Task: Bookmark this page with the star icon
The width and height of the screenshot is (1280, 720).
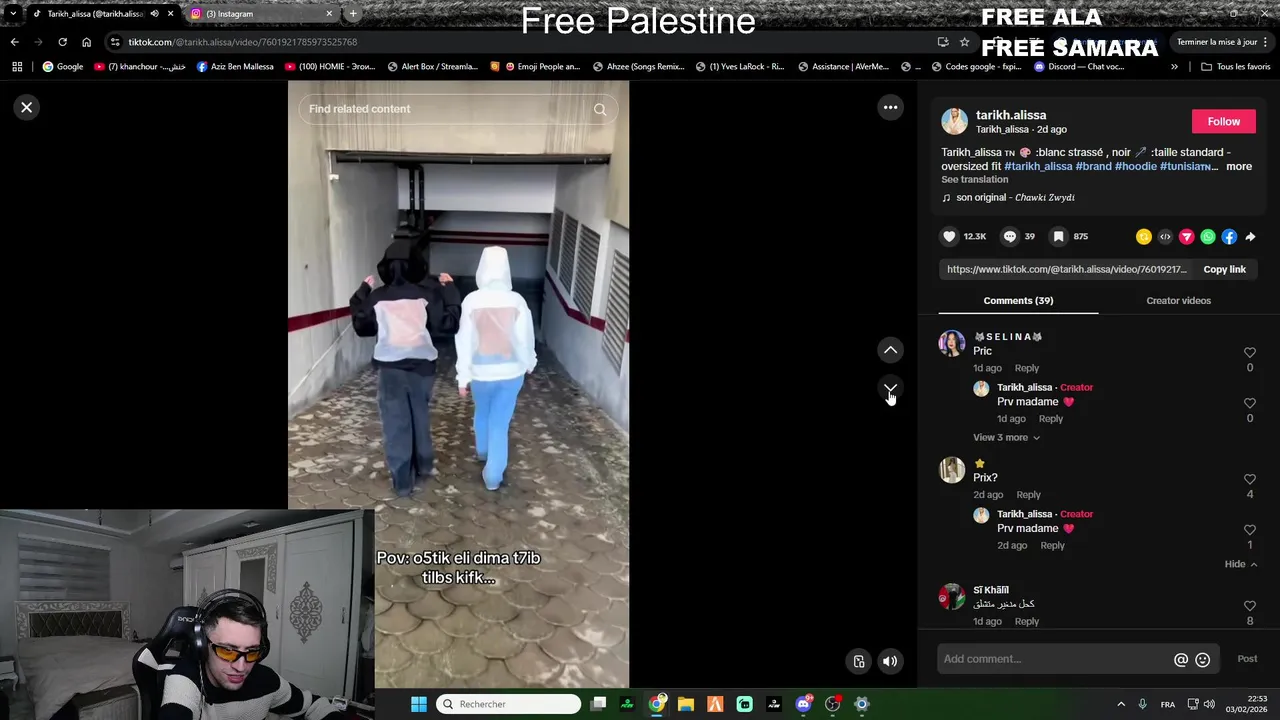Action: tap(964, 42)
